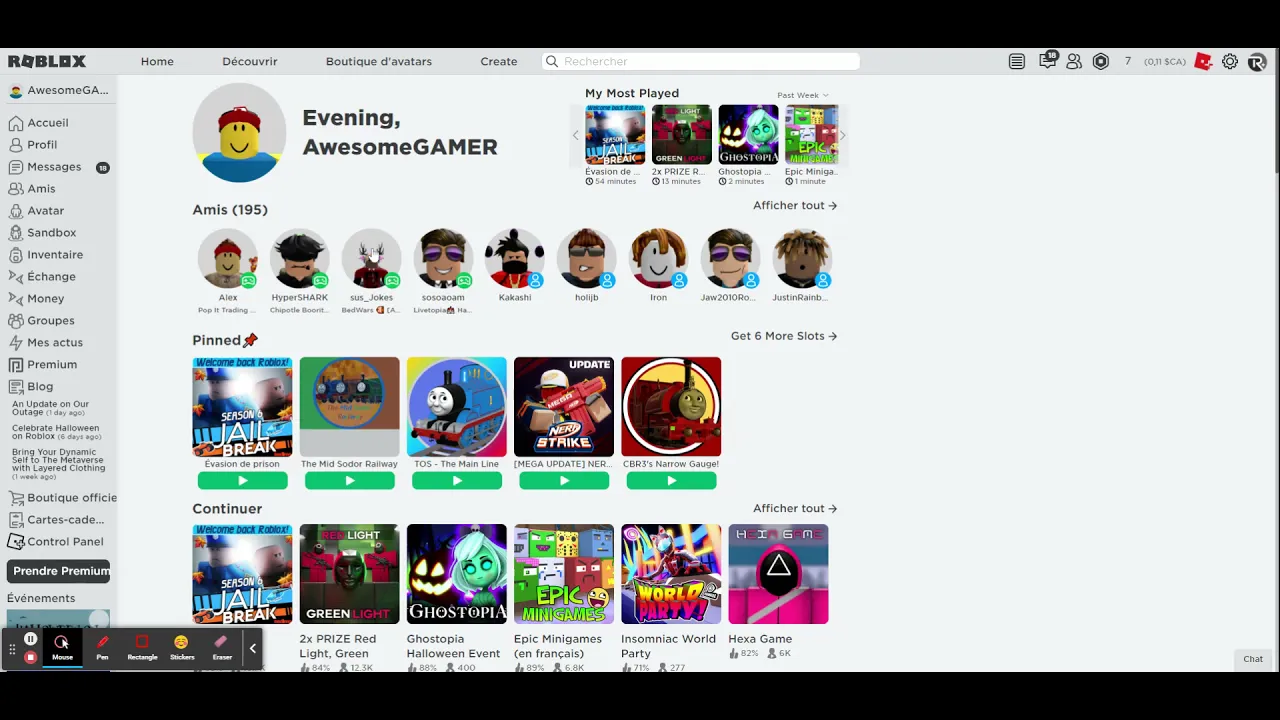The width and height of the screenshot is (1280, 720).
Task: Open friend Iron's avatar
Action: click(x=658, y=258)
